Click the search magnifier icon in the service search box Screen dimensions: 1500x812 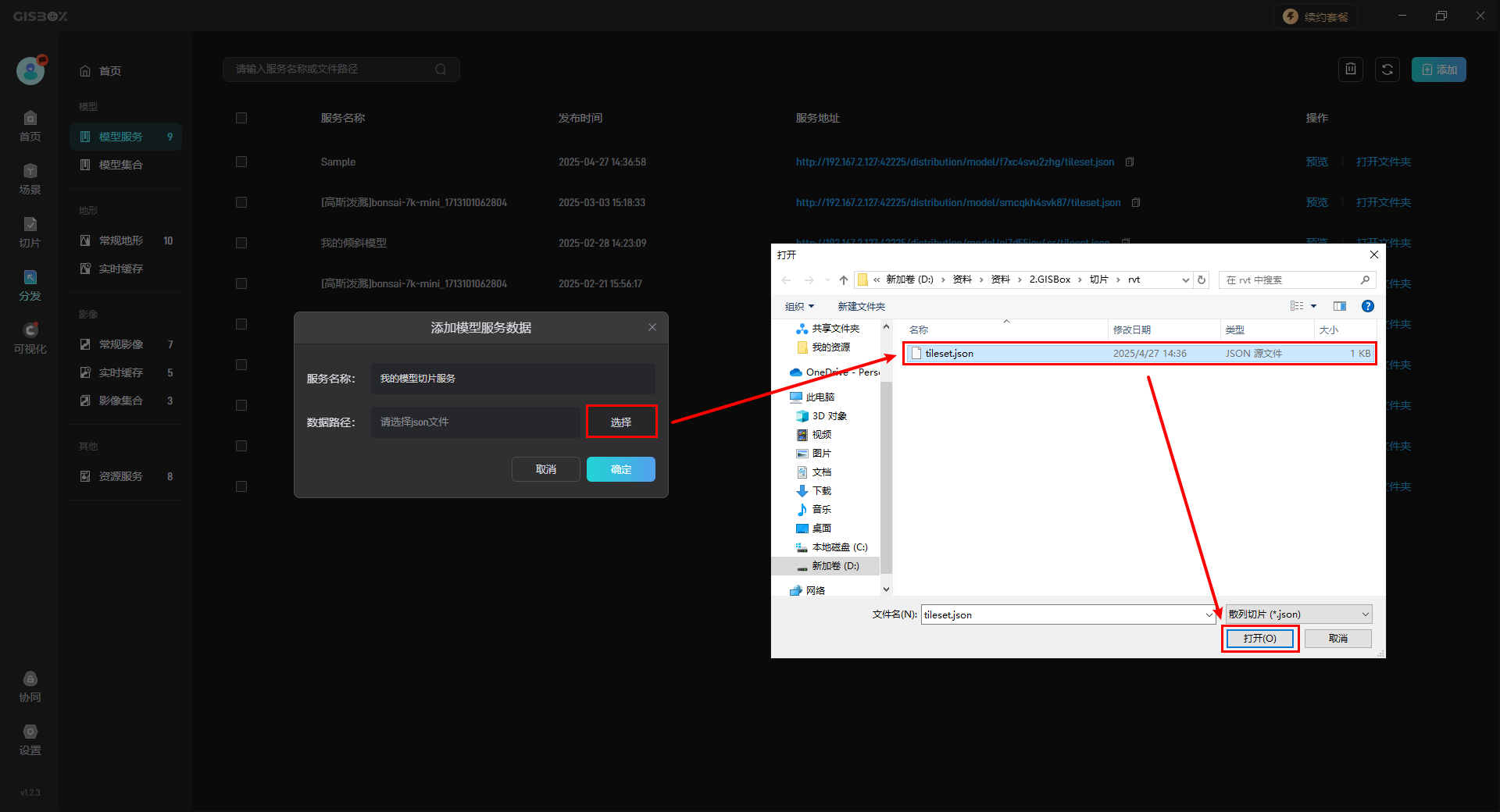pos(441,69)
